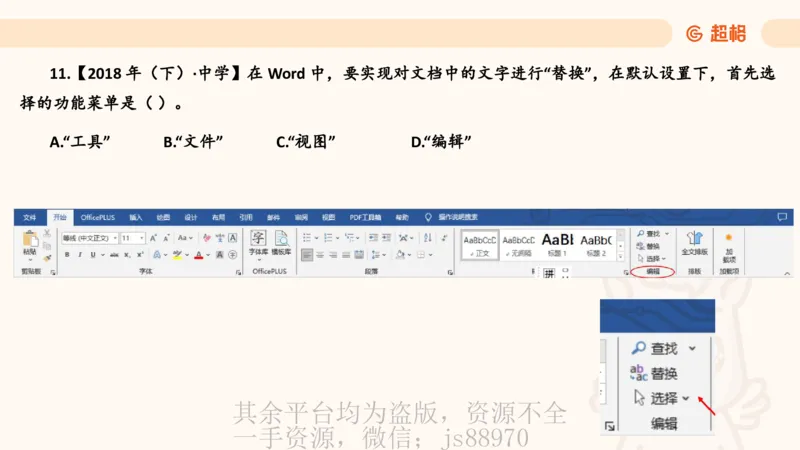
Task: Toggle Underline formatting (U)
Action: 93,255
